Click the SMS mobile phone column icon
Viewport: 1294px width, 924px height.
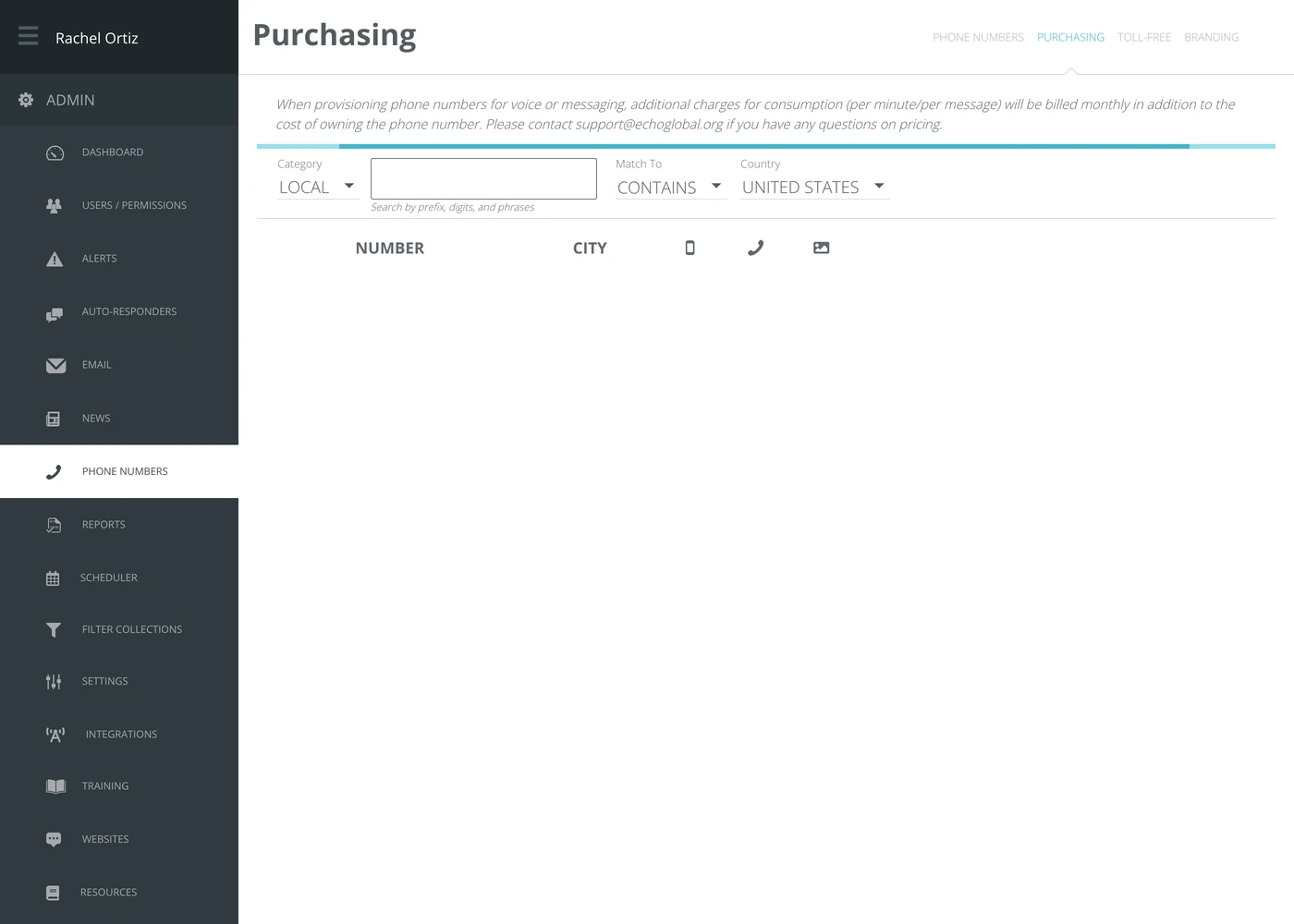(x=690, y=248)
